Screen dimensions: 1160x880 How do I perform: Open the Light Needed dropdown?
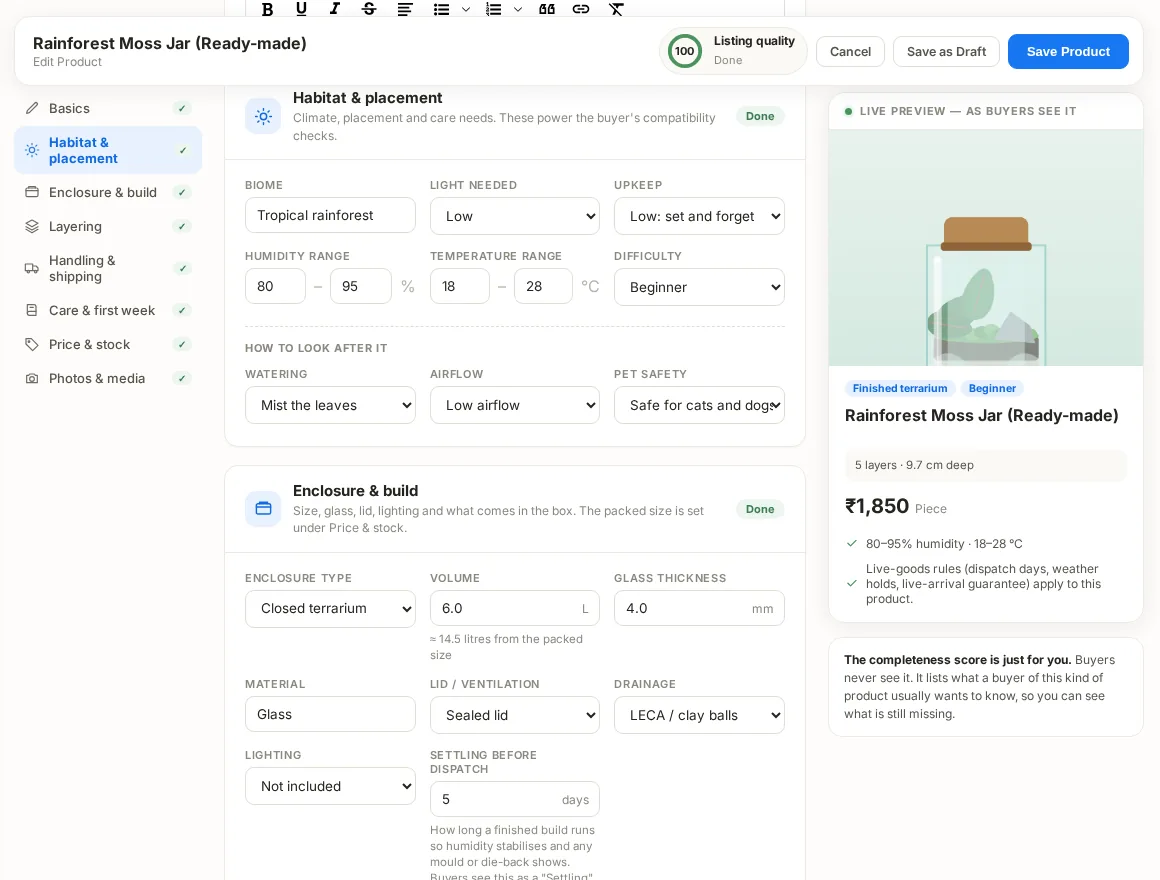coord(515,216)
